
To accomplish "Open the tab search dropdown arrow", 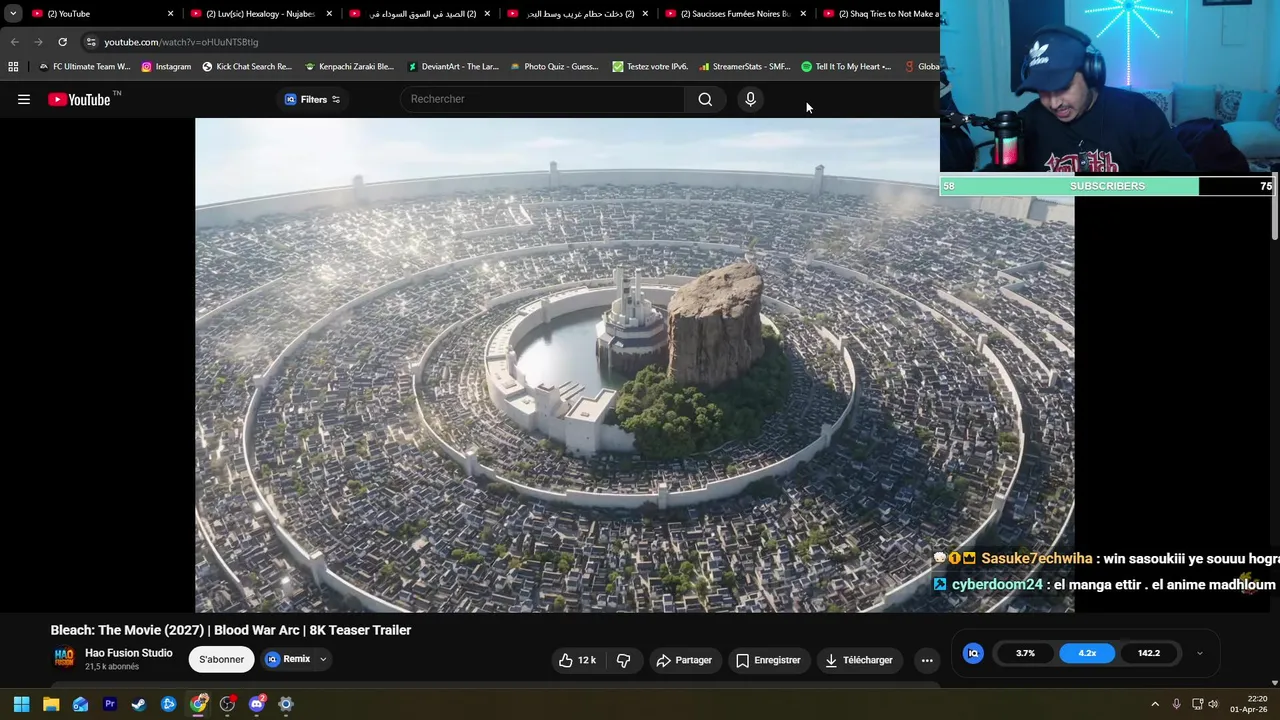I will click(x=13, y=14).
